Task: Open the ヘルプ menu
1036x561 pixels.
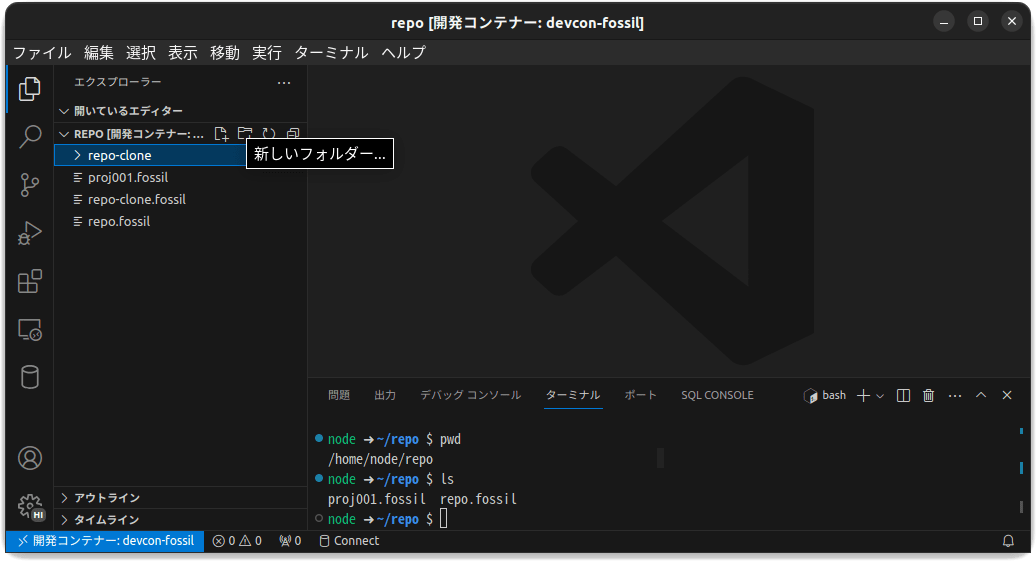Action: click(x=404, y=52)
